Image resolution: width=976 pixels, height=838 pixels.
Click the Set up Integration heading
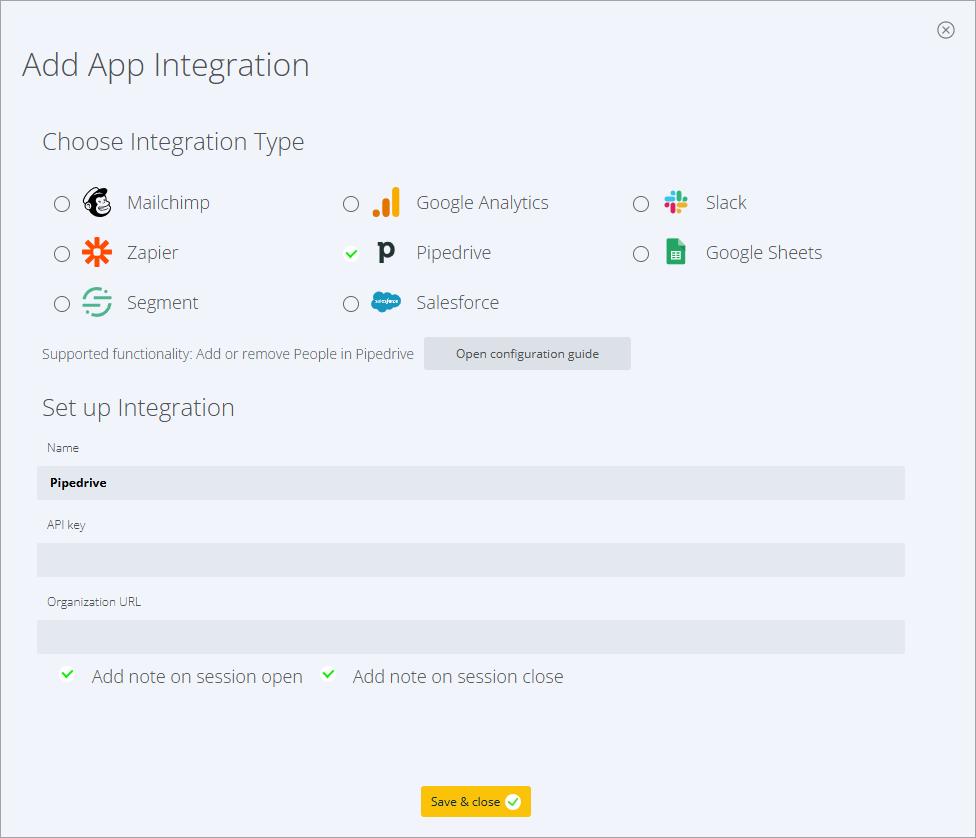(x=138, y=408)
